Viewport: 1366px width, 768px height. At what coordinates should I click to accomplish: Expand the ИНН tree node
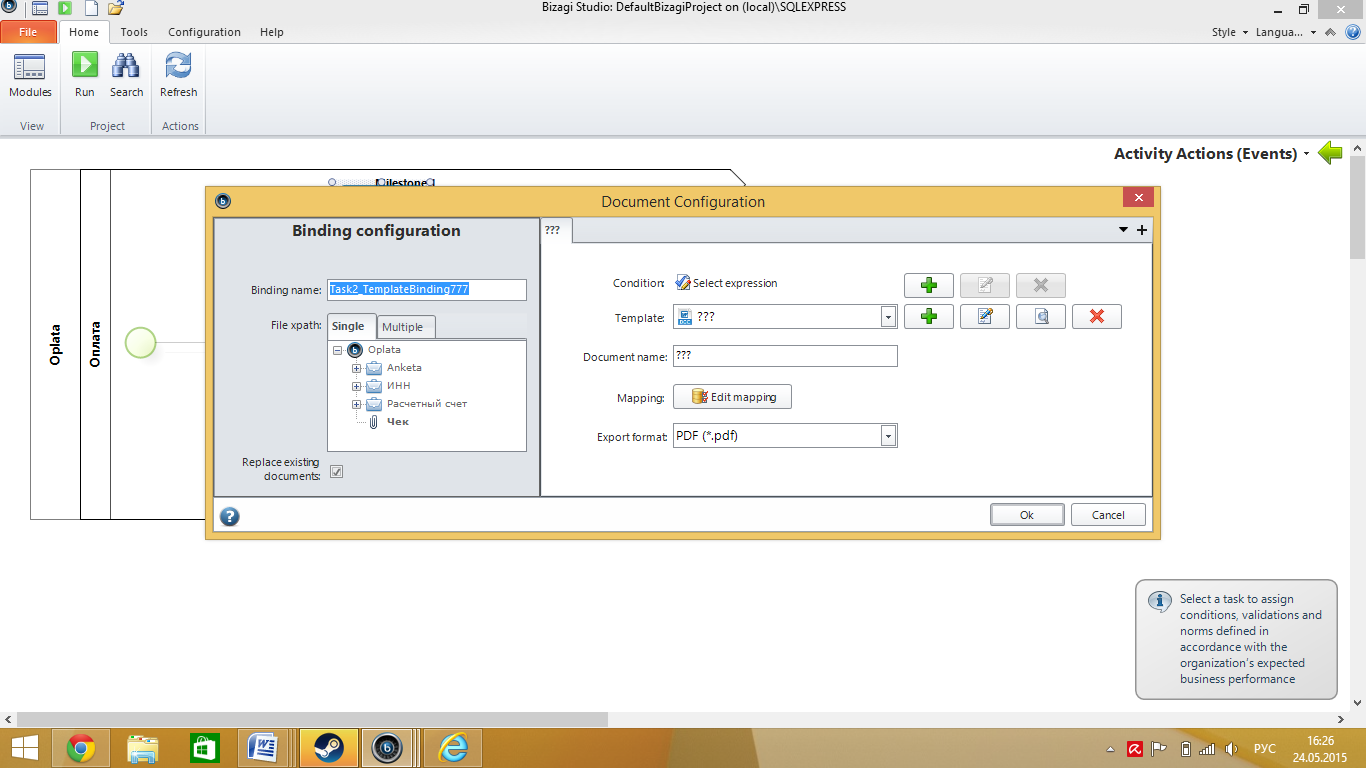pos(357,386)
